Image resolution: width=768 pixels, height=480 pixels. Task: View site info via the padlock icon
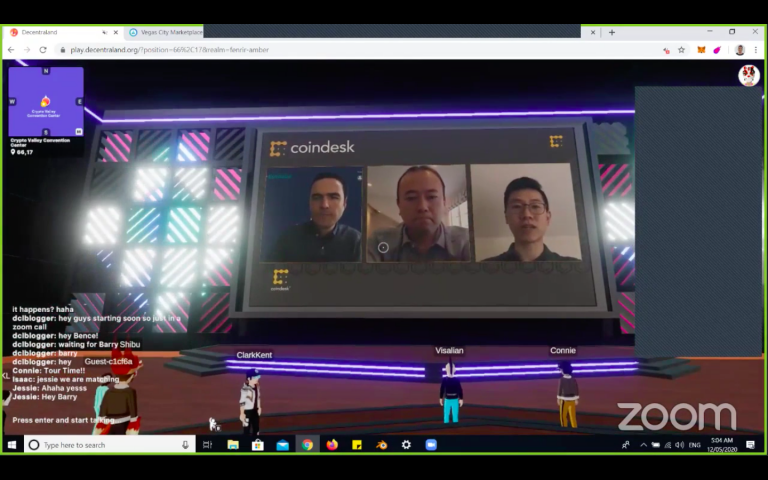pyautogui.click(x=63, y=50)
